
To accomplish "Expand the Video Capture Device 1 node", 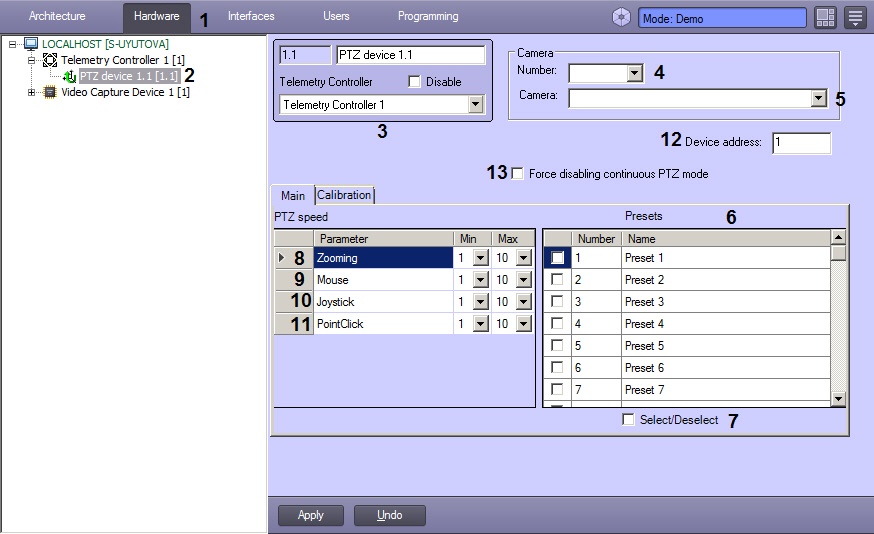I will click(x=31, y=92).
